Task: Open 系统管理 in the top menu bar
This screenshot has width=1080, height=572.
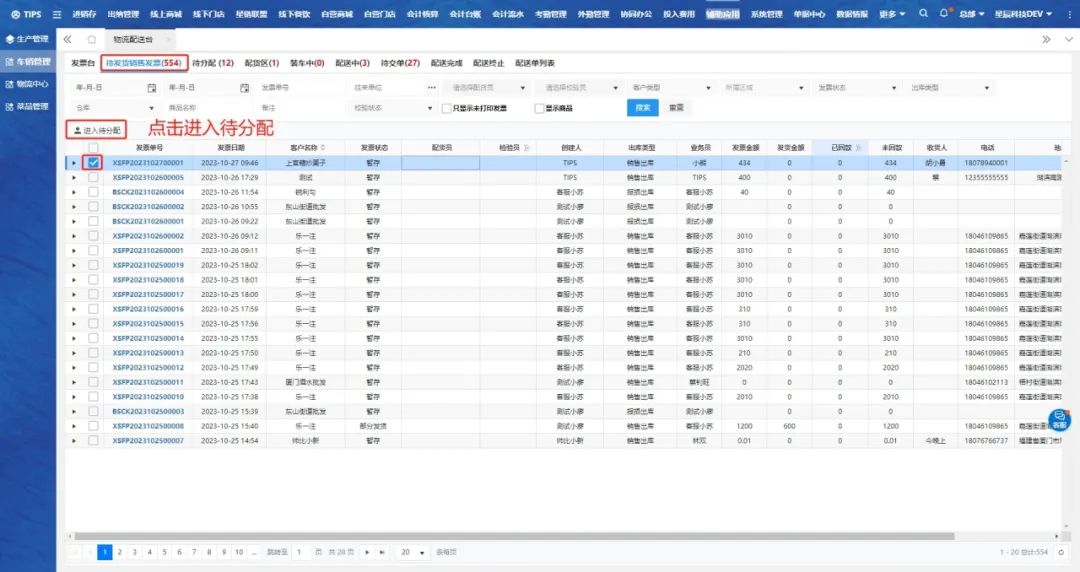Action: click(766, 14)
